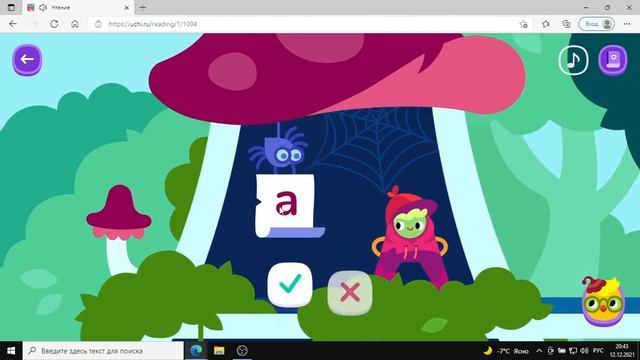Open network status tray icon

pos(573,351)
